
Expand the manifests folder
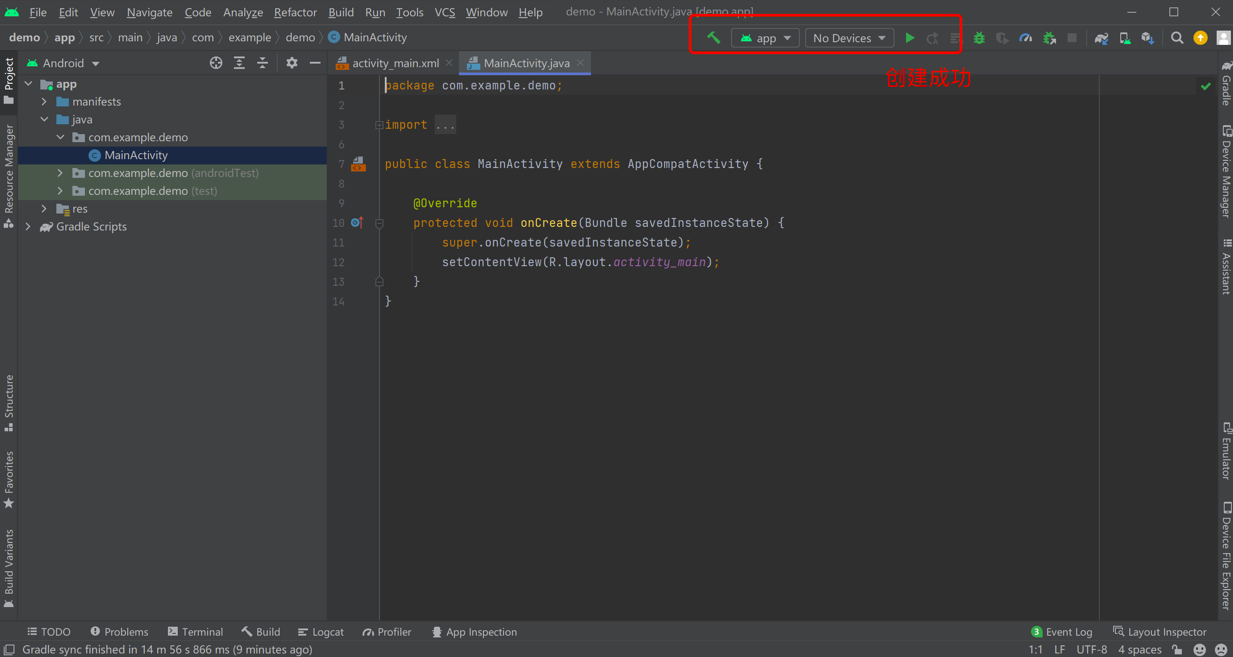click(x=44, y=102)
